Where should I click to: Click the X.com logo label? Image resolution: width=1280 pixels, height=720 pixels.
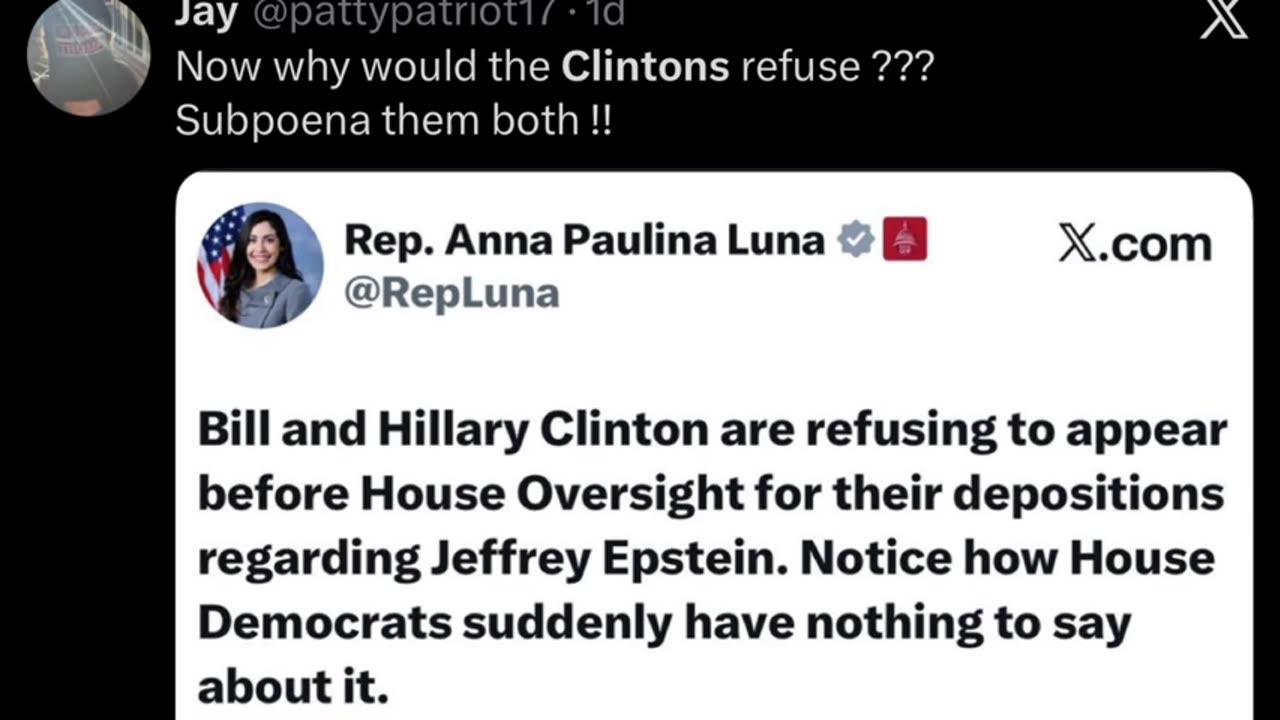(x=1134, y=244)
